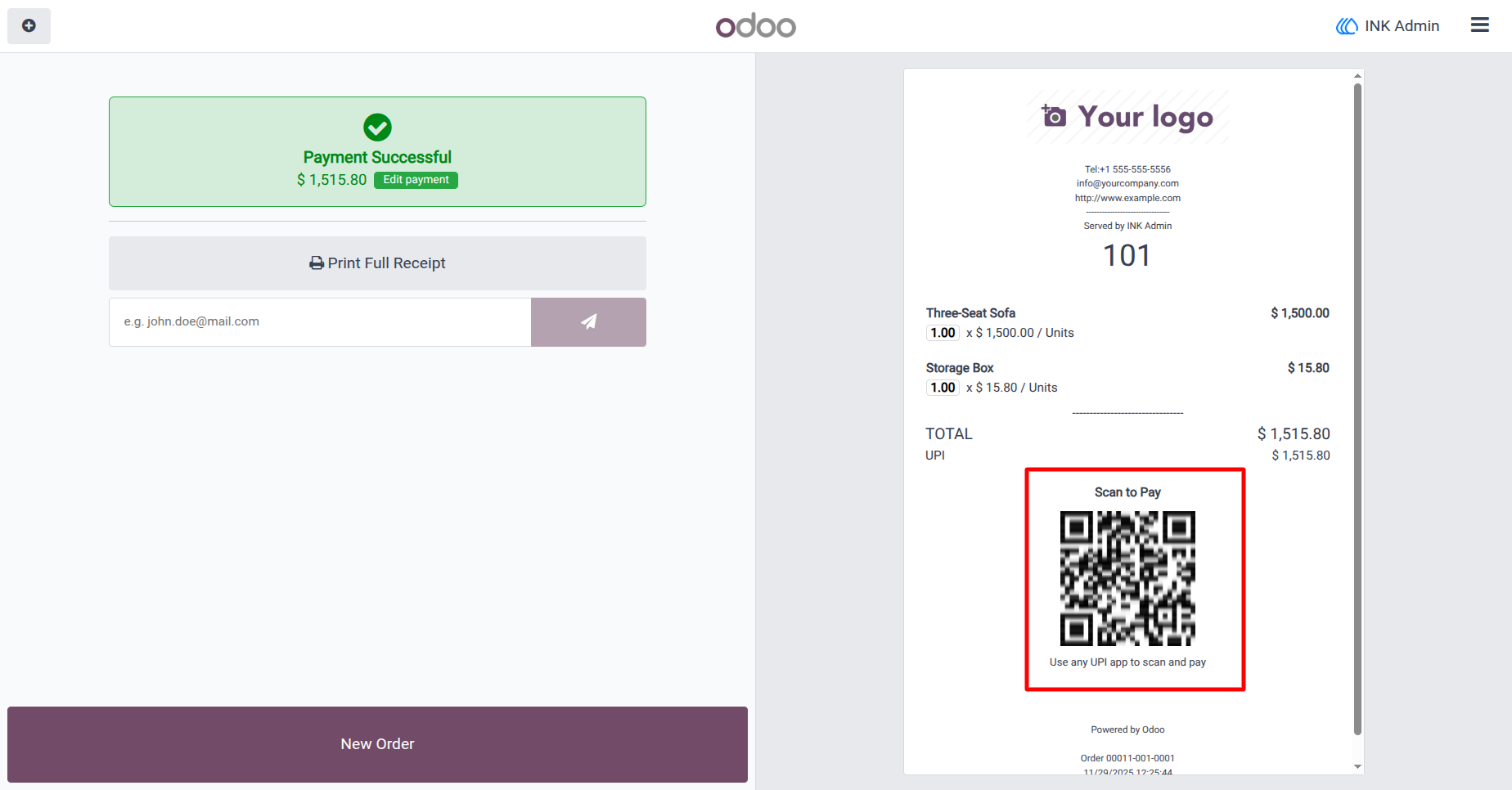Screen dimensions: 1512x790
Task: Click Print Full Receipt
Action: coord(377,263)
